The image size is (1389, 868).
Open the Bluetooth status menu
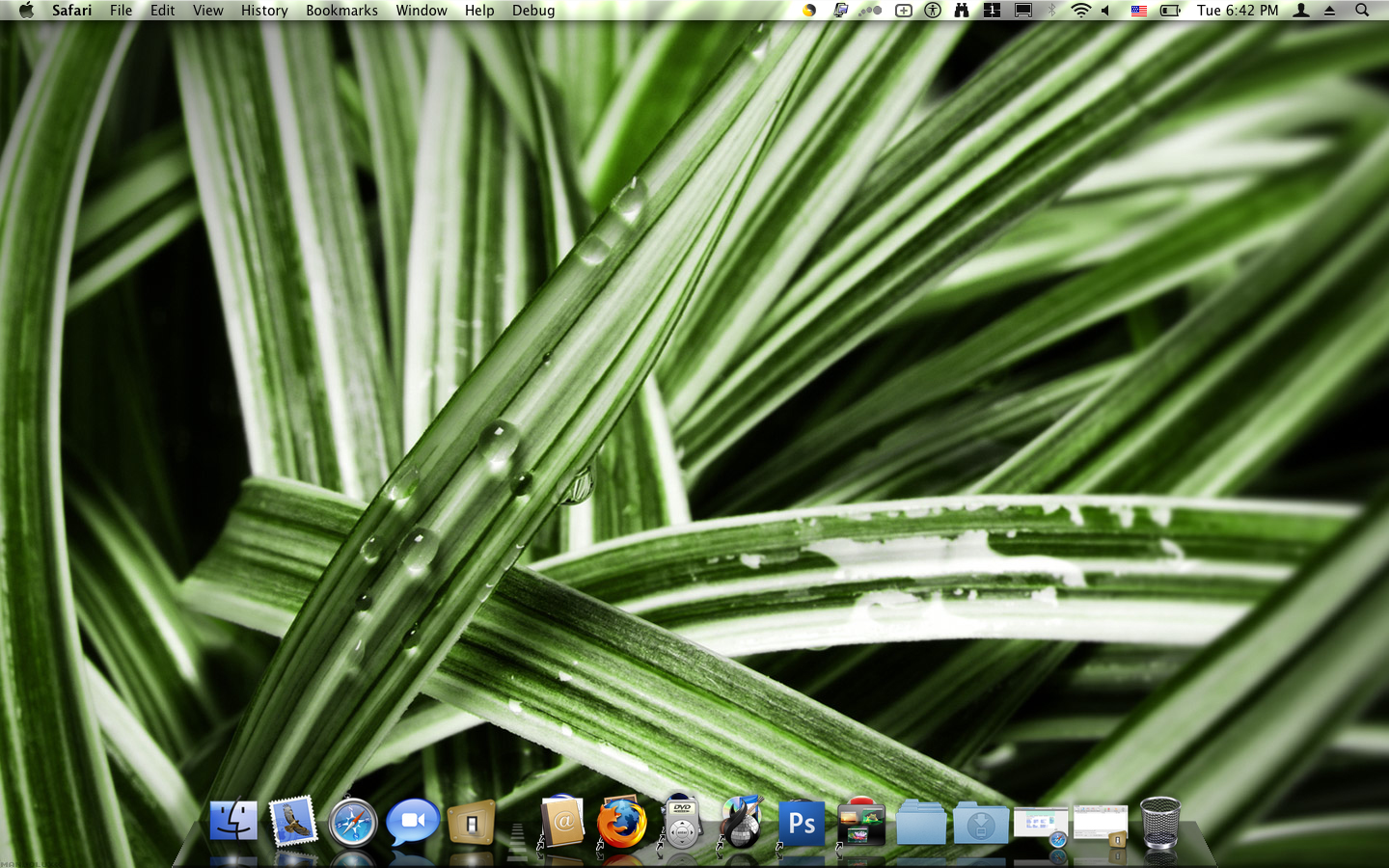1052,11
